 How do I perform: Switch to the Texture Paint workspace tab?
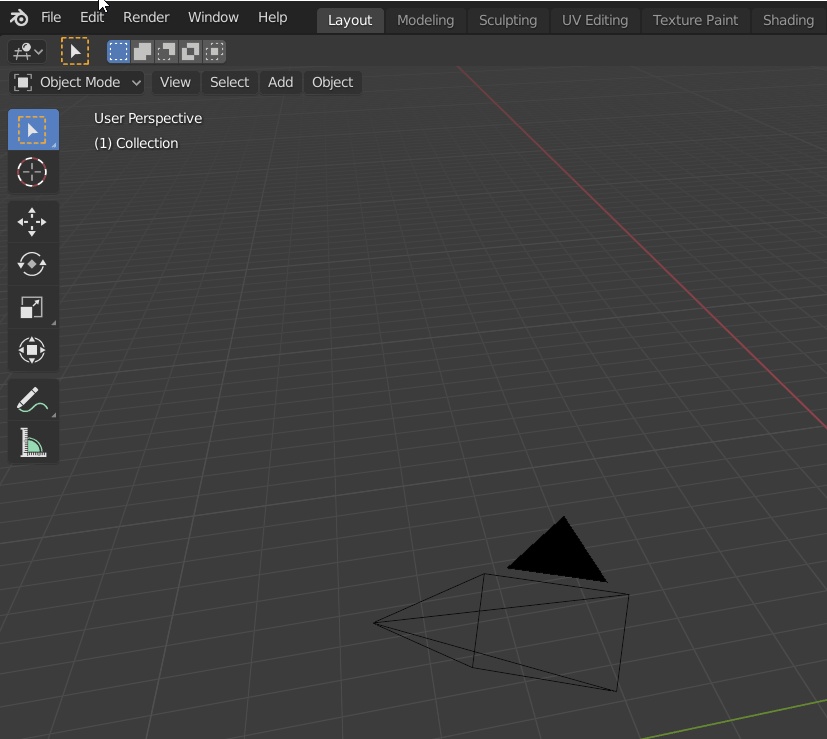(695, 20)
